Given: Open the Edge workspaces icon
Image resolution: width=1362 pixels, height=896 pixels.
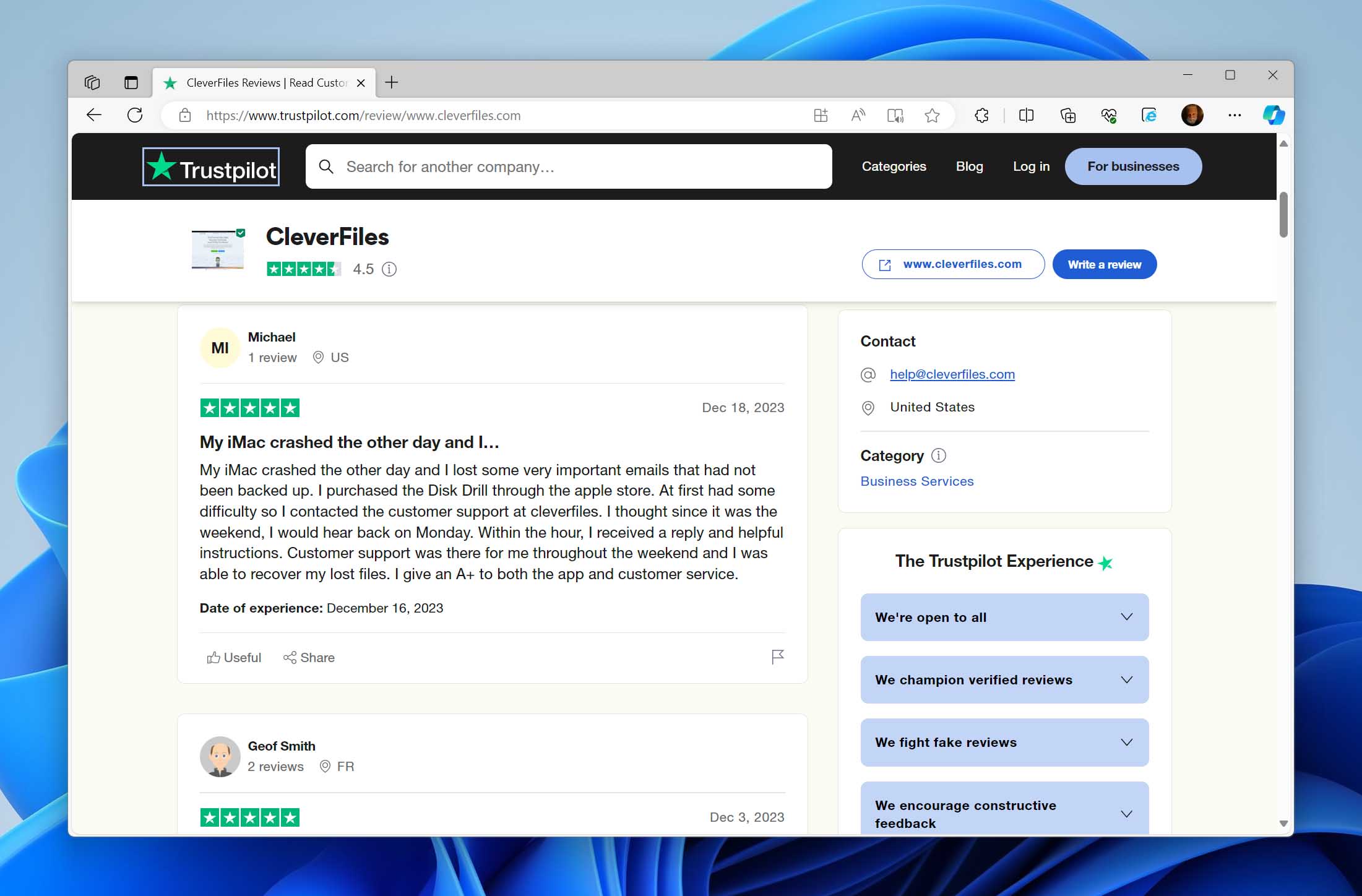Looking at the screenshot, I should coord(92,82).
